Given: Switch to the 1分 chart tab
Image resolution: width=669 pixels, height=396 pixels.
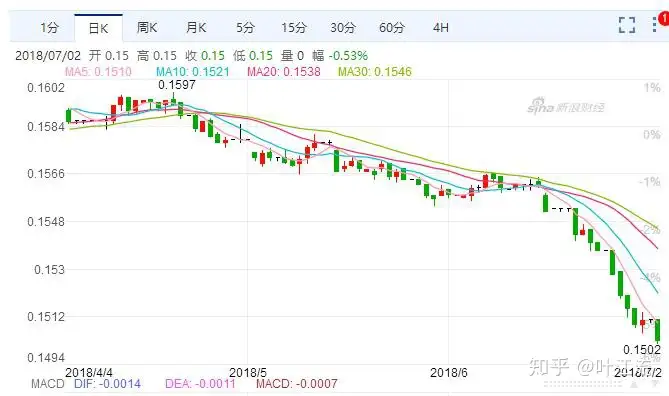Looking at the screenshot, I should [49, 28].
